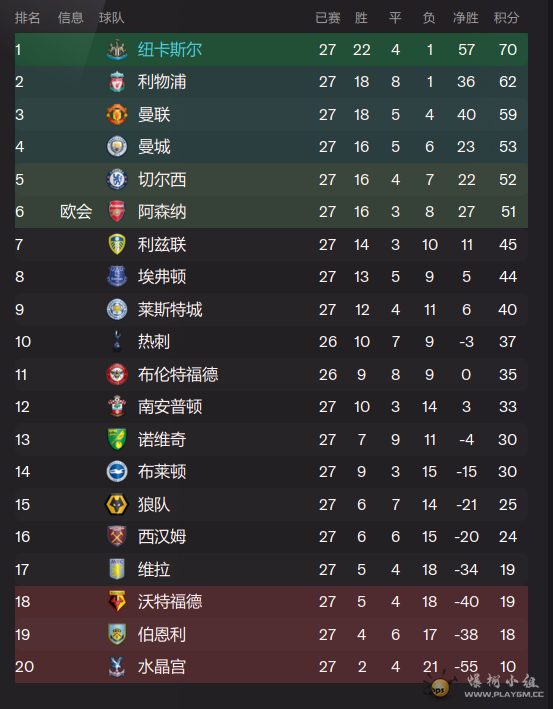
Task: Select the Liverpool club badge
Action: click(x=117, y=82)
